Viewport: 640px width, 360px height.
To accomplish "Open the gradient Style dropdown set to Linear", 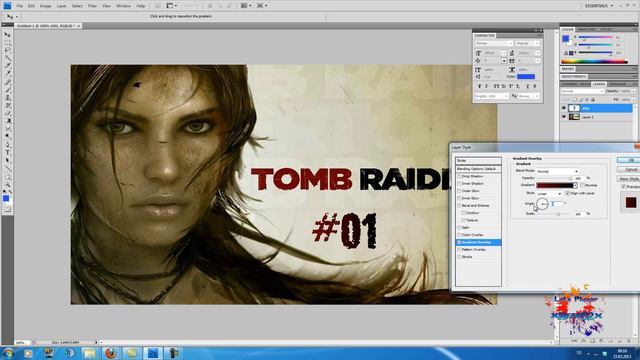I will (x=549, y=193).
